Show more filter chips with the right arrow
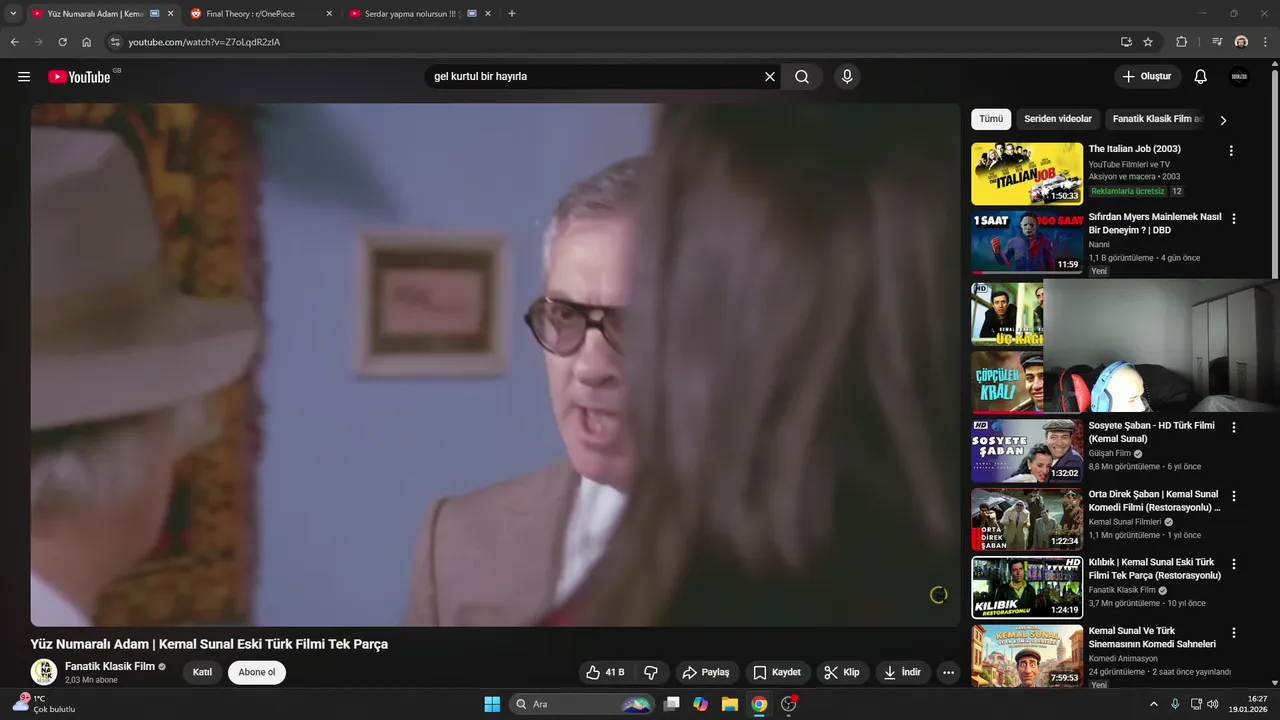This screenshot has width=1280, height=720. click(1223, 120)
